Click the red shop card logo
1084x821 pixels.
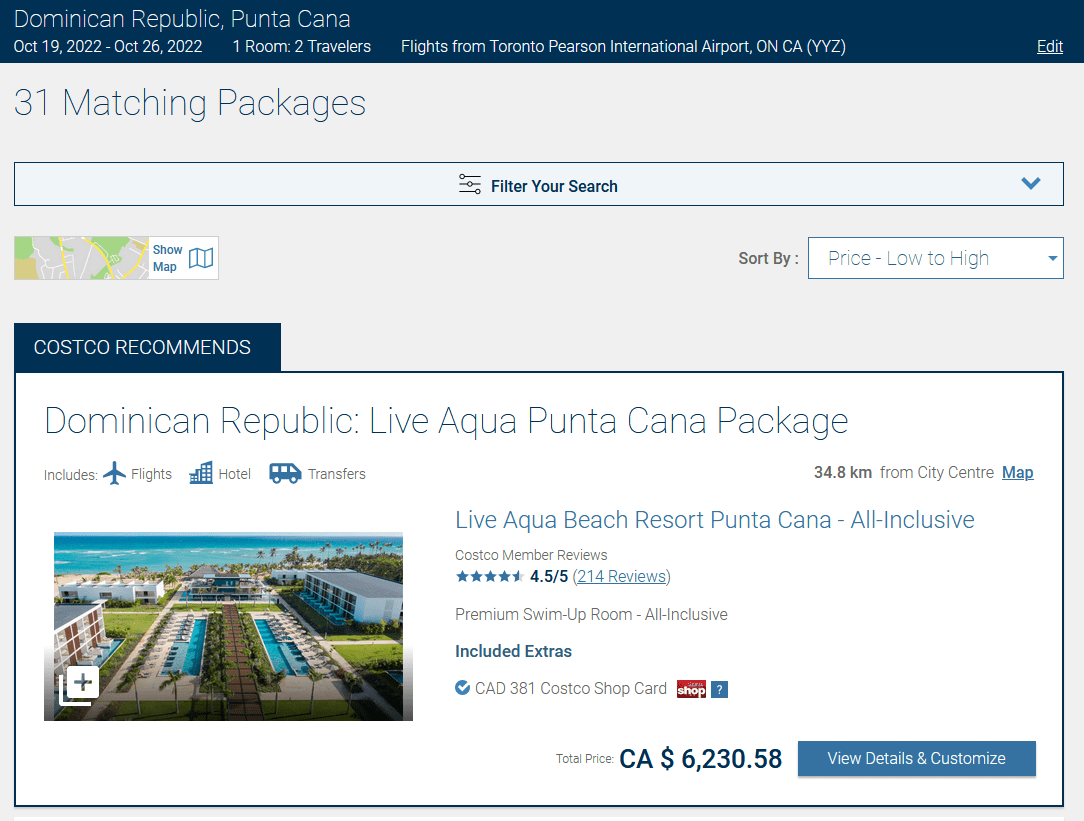[691, 689]
